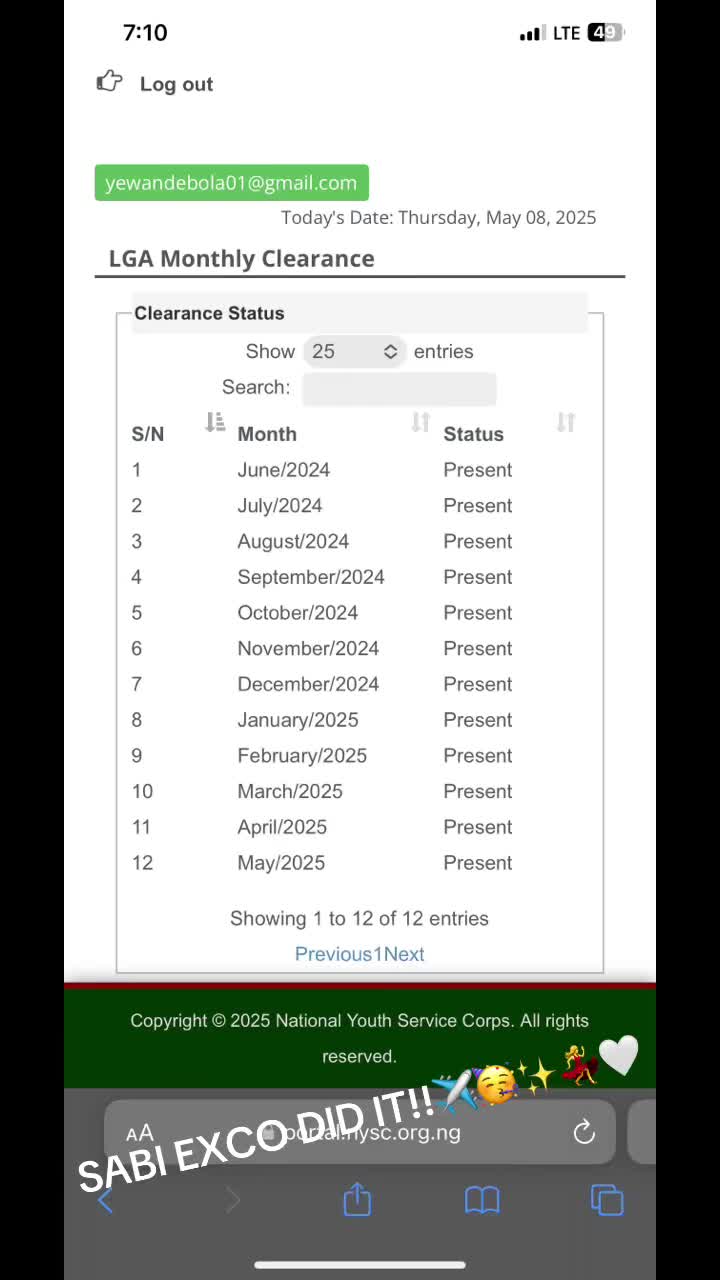Open the entries count dropdown showing 25
The height and width of the screenshot is (1280, 720).
(354, 351)
